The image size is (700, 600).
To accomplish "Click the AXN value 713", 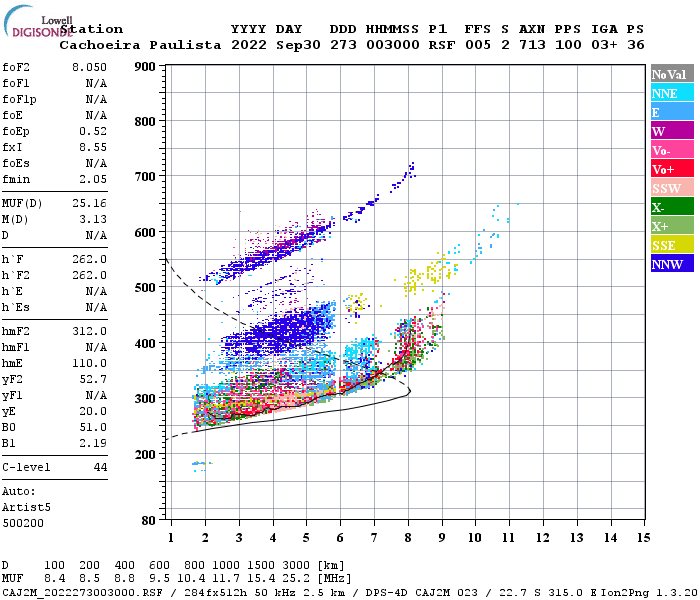I will (x=532, y=45).
